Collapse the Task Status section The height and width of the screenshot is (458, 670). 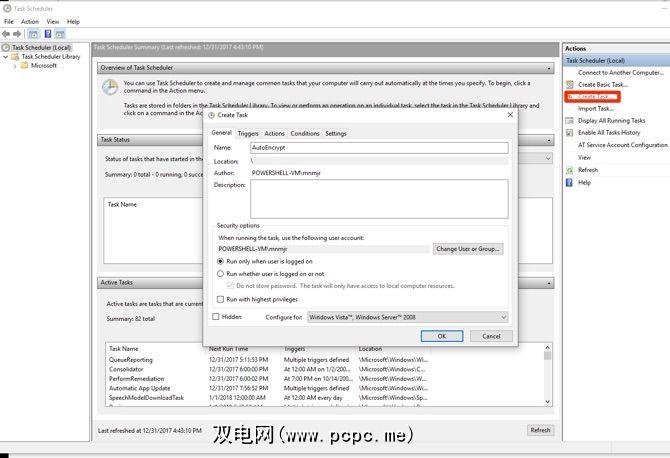pos(549,140)
